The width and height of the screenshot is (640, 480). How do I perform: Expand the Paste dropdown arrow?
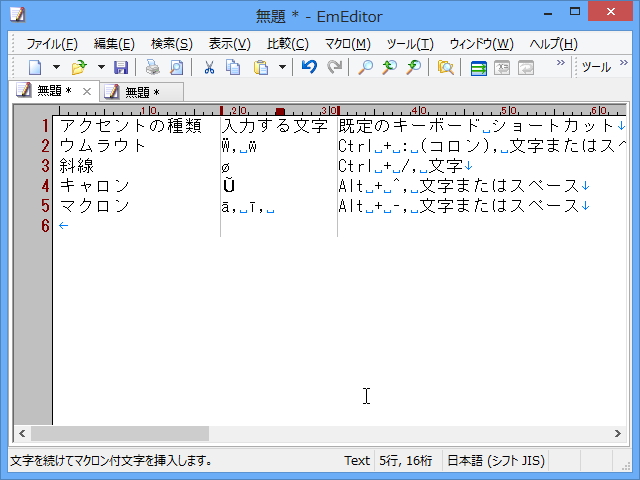pyautogui.click(x=282, y=67)
